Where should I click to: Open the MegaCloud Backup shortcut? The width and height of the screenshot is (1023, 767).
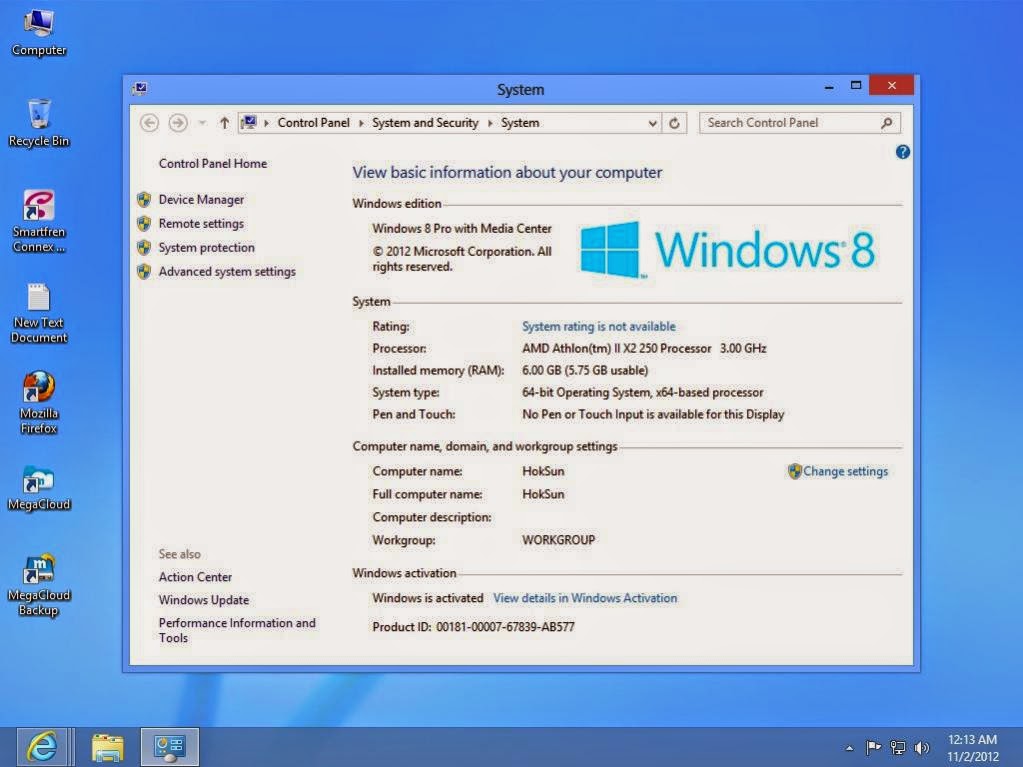38,585
